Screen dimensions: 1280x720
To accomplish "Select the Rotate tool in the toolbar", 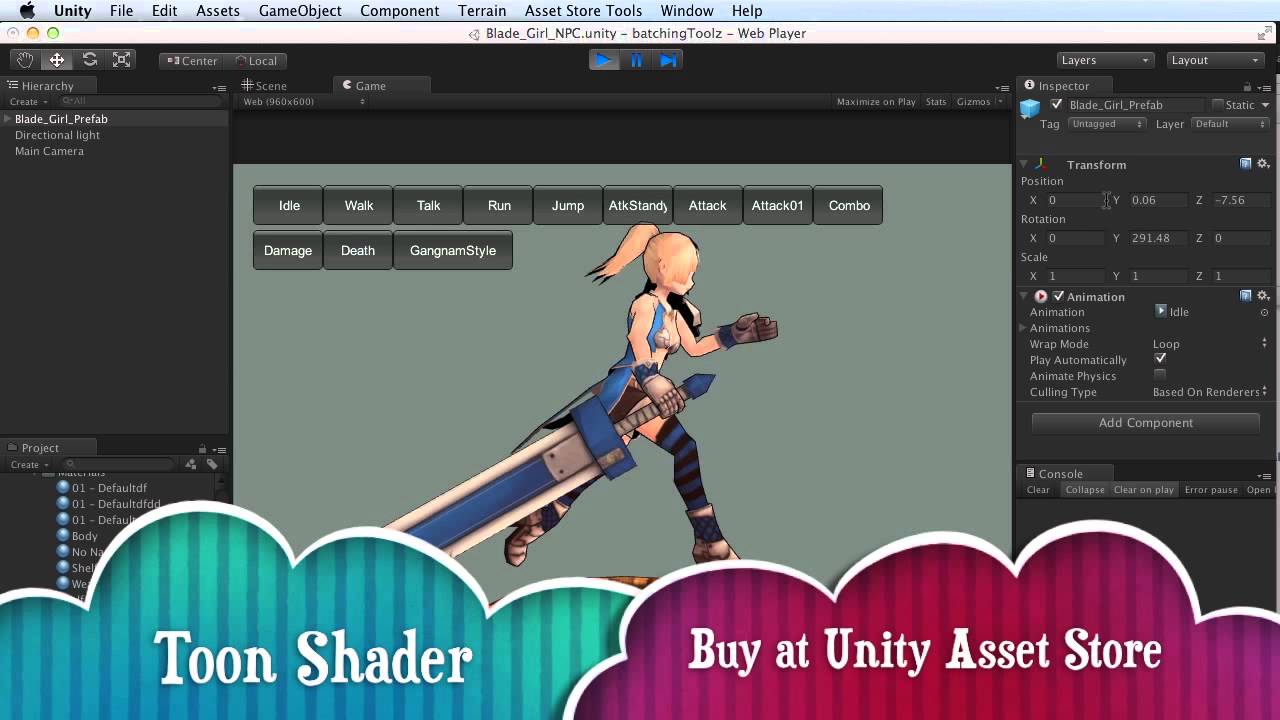I will (90, 60).
